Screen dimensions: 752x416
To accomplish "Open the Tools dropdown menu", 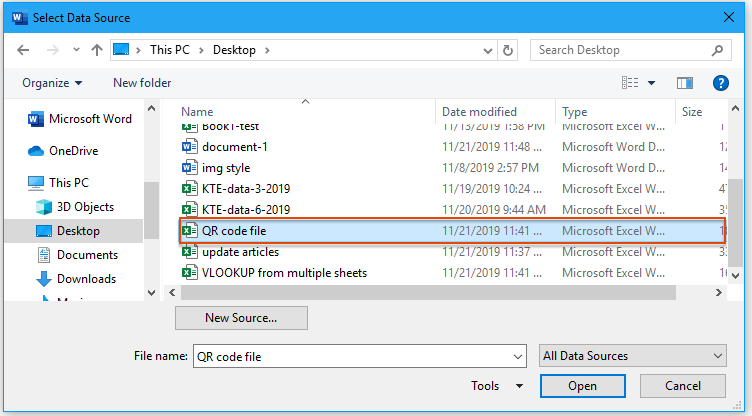I will pyautogui.click(x=497, y=386).
